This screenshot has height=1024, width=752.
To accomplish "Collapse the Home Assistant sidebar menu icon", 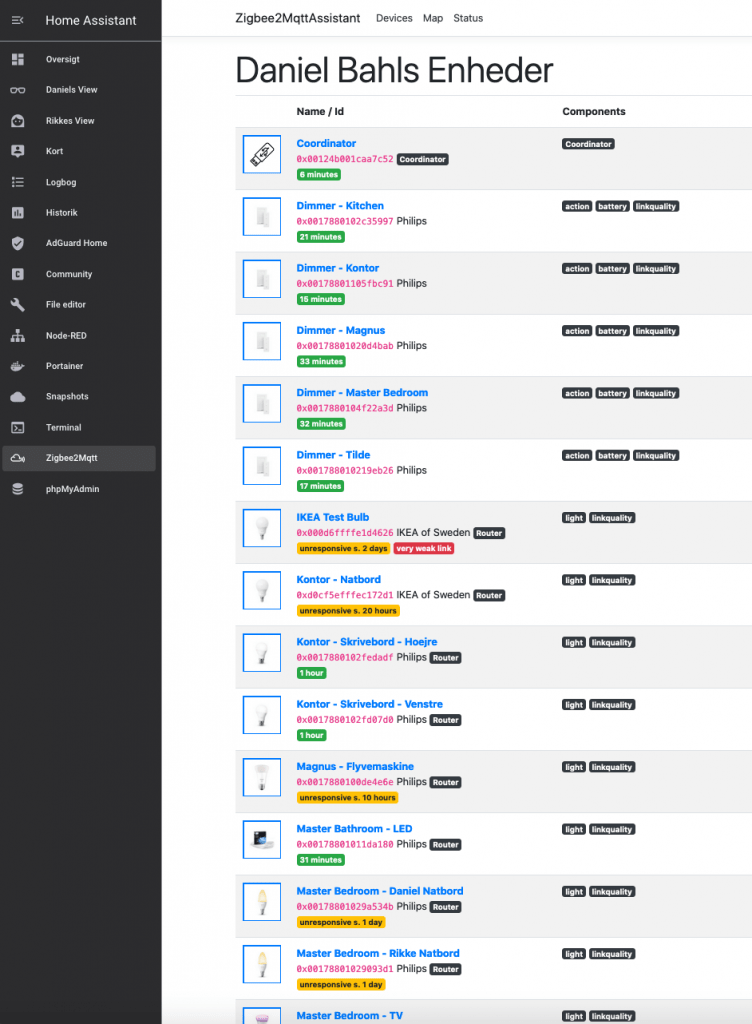I will [x=18, y=20].
